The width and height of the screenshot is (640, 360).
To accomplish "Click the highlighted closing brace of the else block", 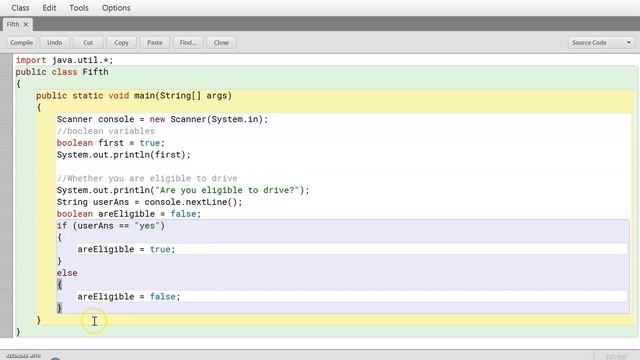I will click(x=60, y=308).
